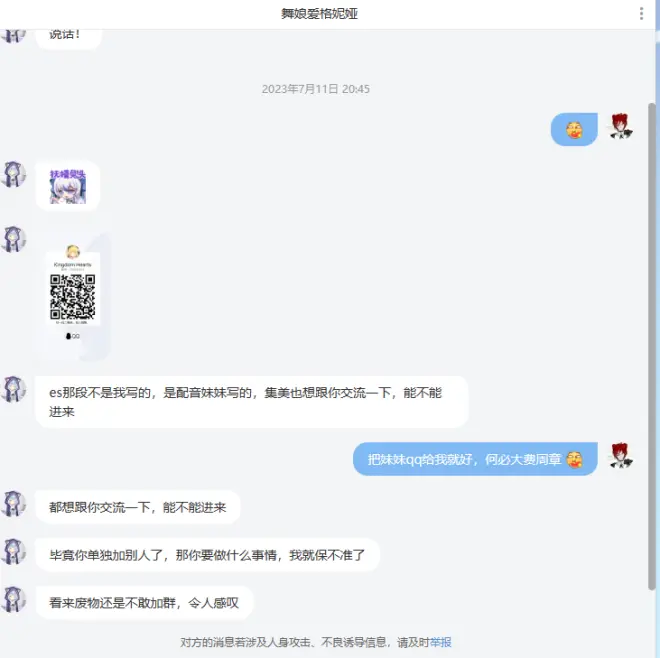The width and height of the screenshot is (660, 658).
Task: Click red-haired avatar beside '把妹妹qq给我就好' message
Action: point(621,456)
